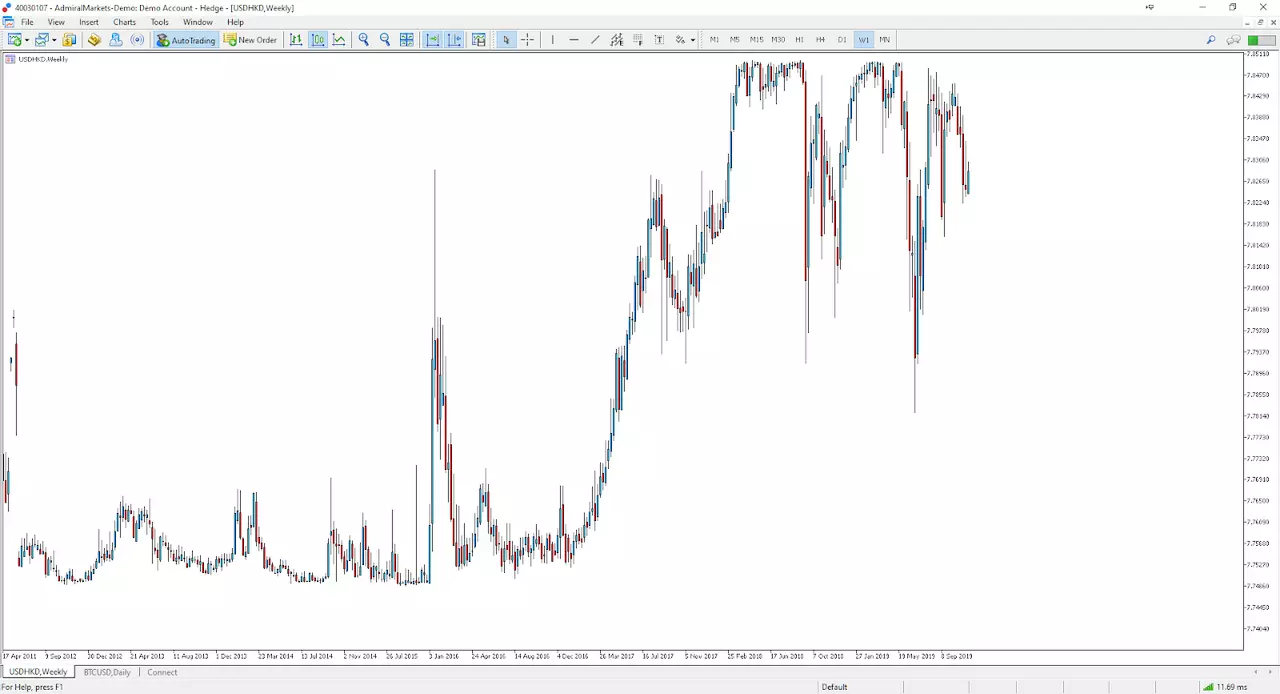Set timeframe to M5
This screenshot has height=694, width=1280.
coord(735,40)
